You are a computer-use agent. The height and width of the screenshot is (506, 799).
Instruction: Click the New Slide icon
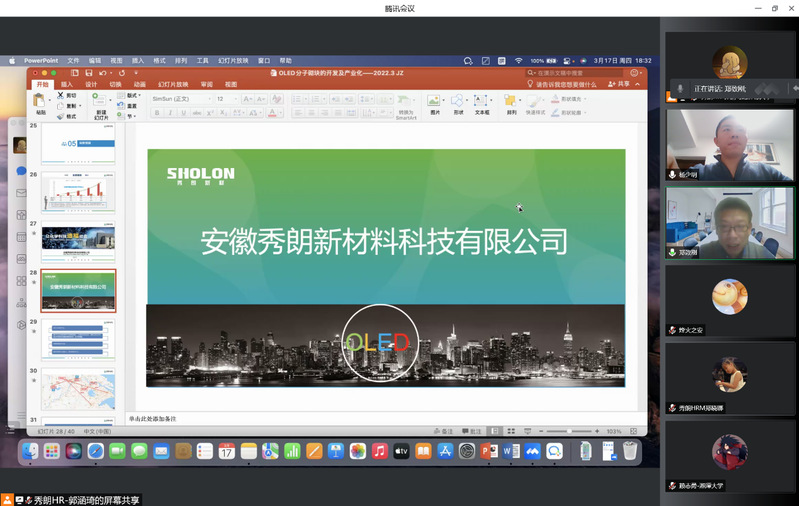[102, 102]
